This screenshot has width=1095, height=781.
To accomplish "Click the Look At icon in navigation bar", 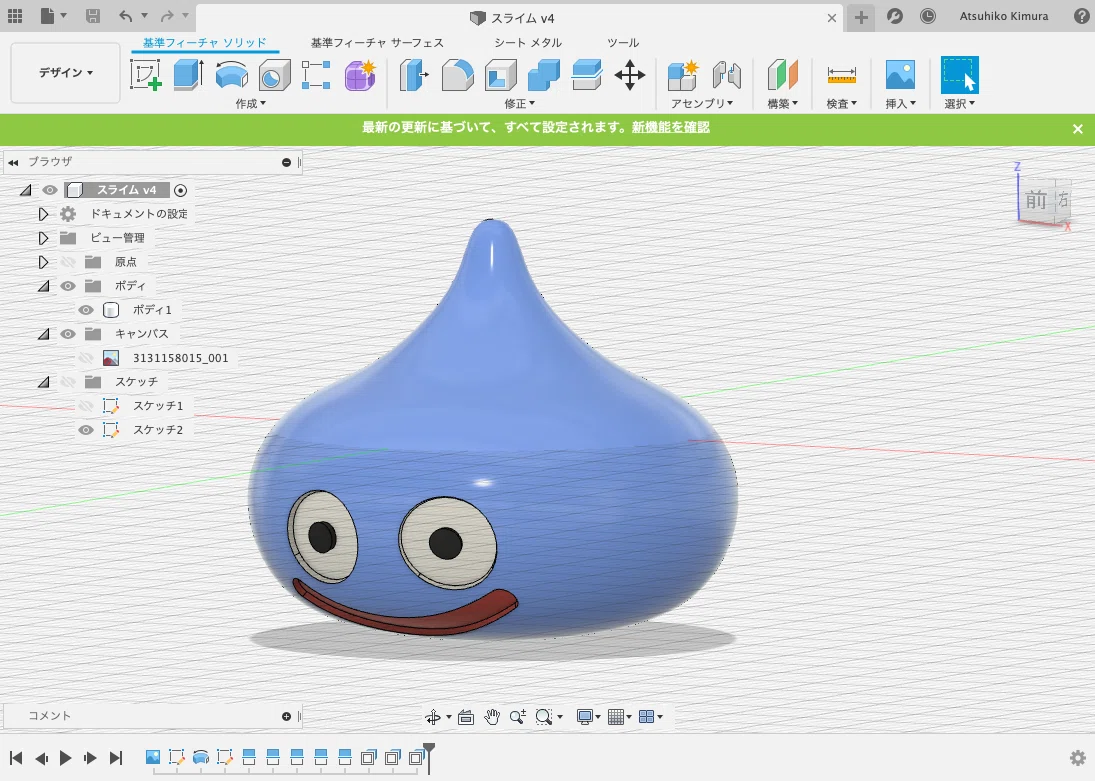I will coord(466,717).
